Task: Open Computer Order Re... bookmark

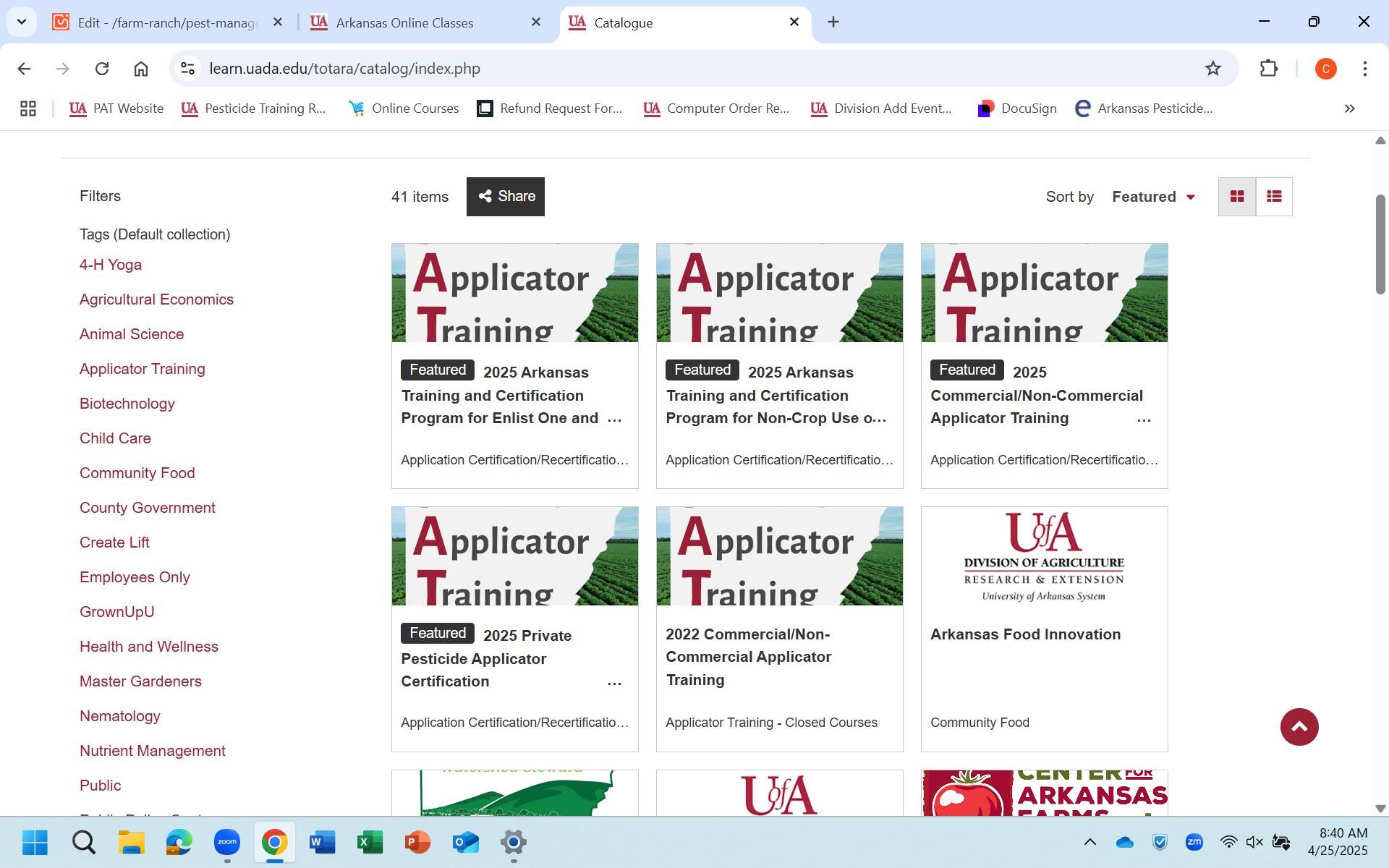Action: tap(716, 109)
